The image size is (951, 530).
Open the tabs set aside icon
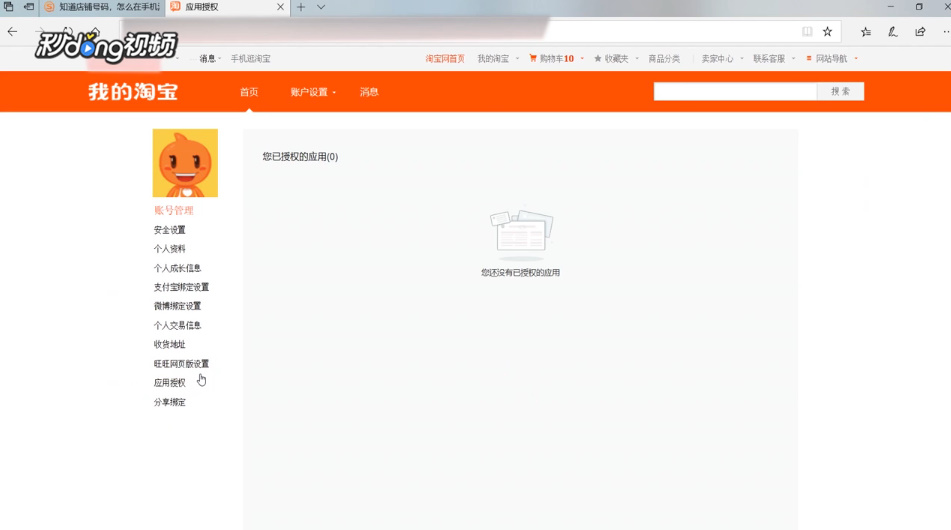[x=8, y=7]
